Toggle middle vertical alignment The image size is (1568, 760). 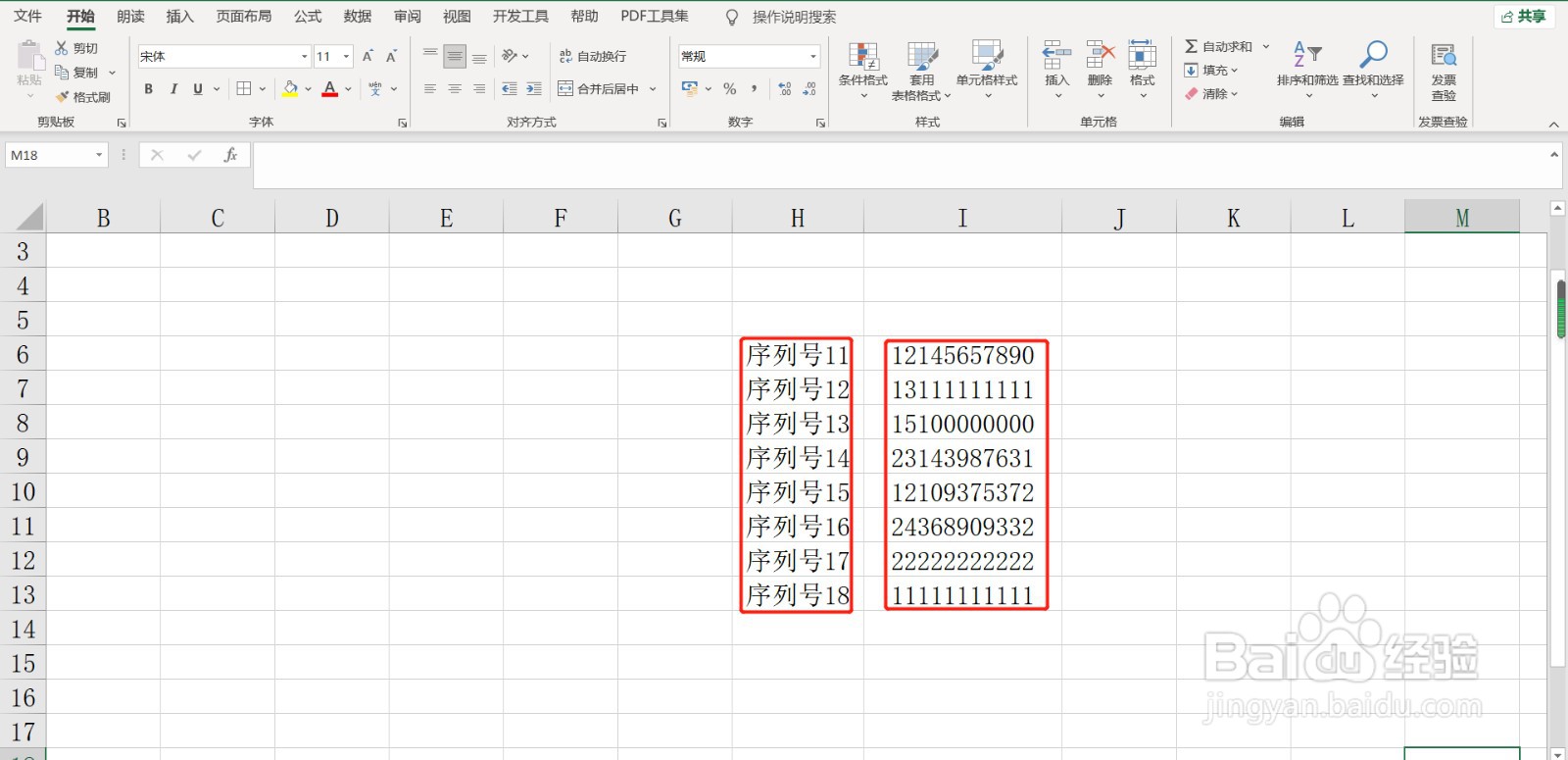(455, 57)
